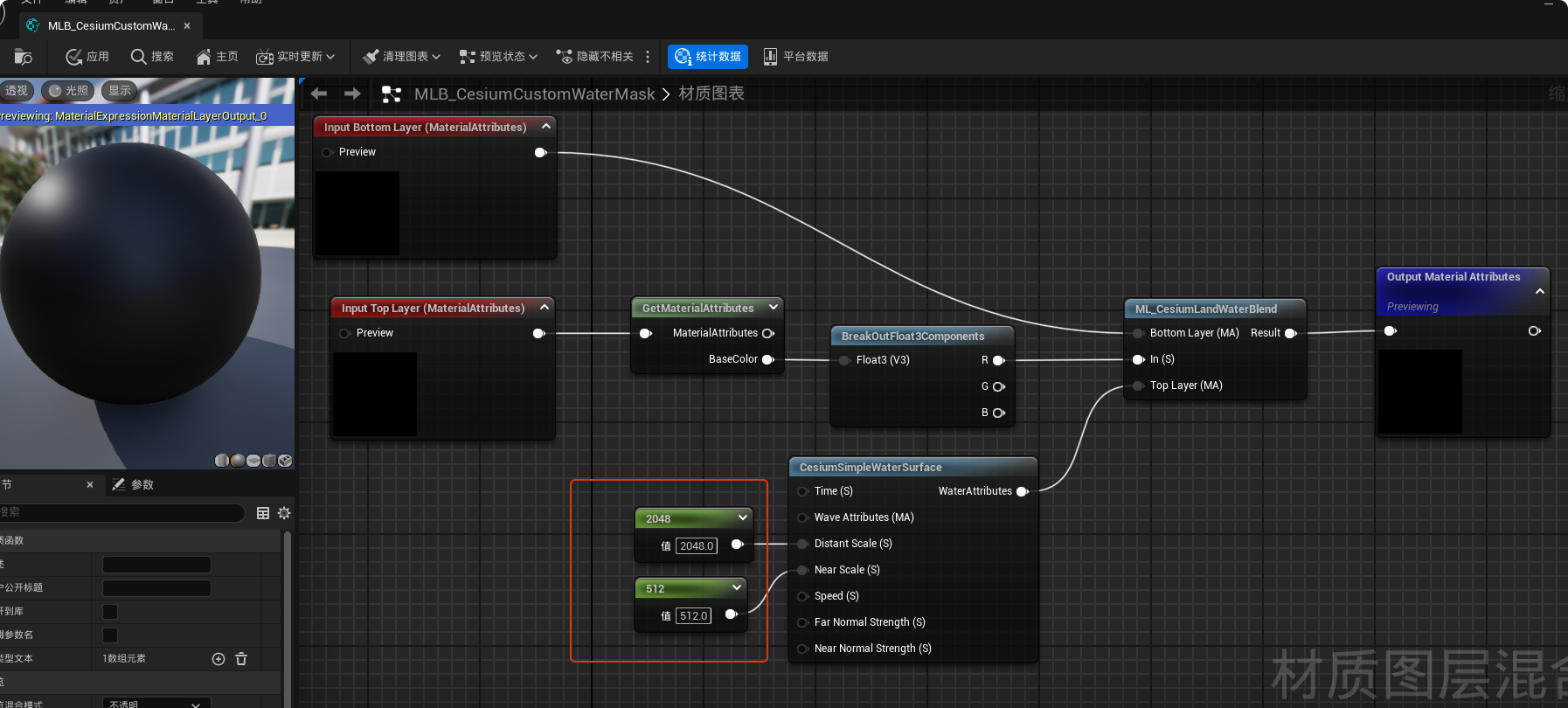Select the cube preview mesh icon
The width and height of the screenshot is (1568, 708).
point(270,461)
